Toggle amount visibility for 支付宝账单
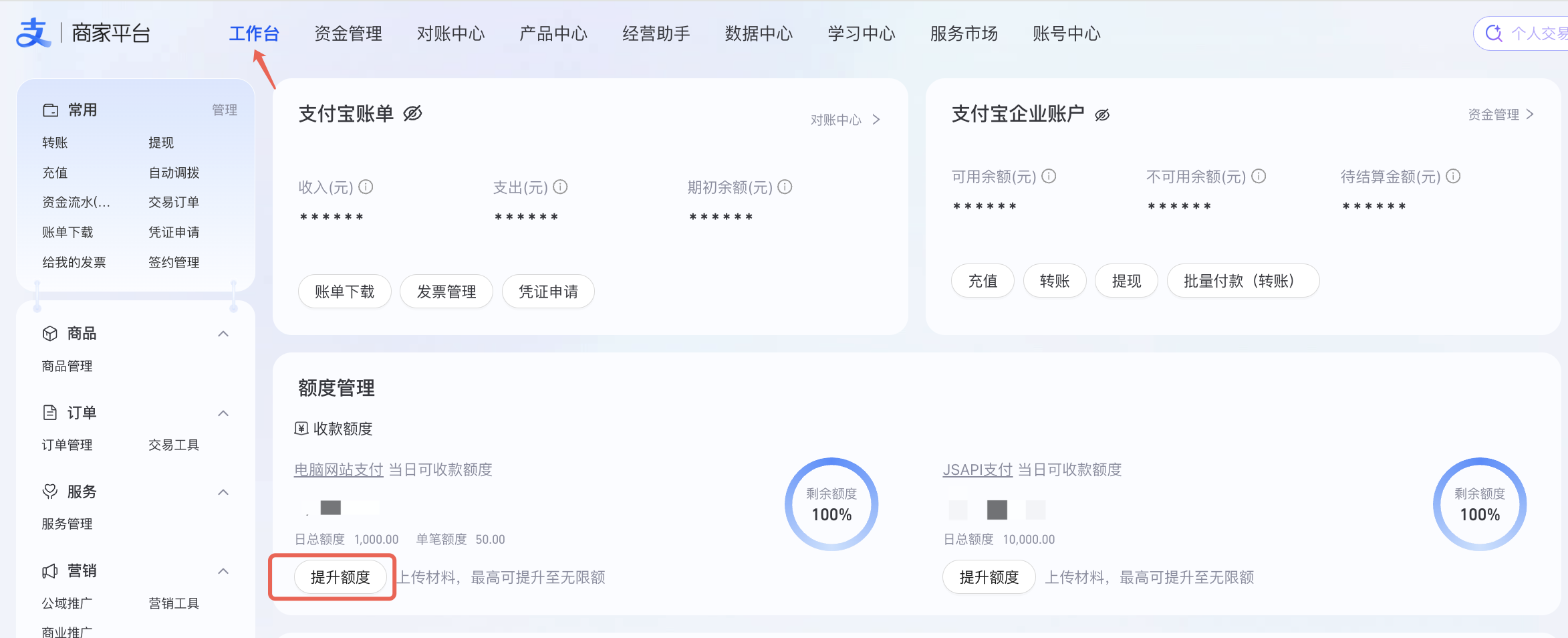 [412, 114]
